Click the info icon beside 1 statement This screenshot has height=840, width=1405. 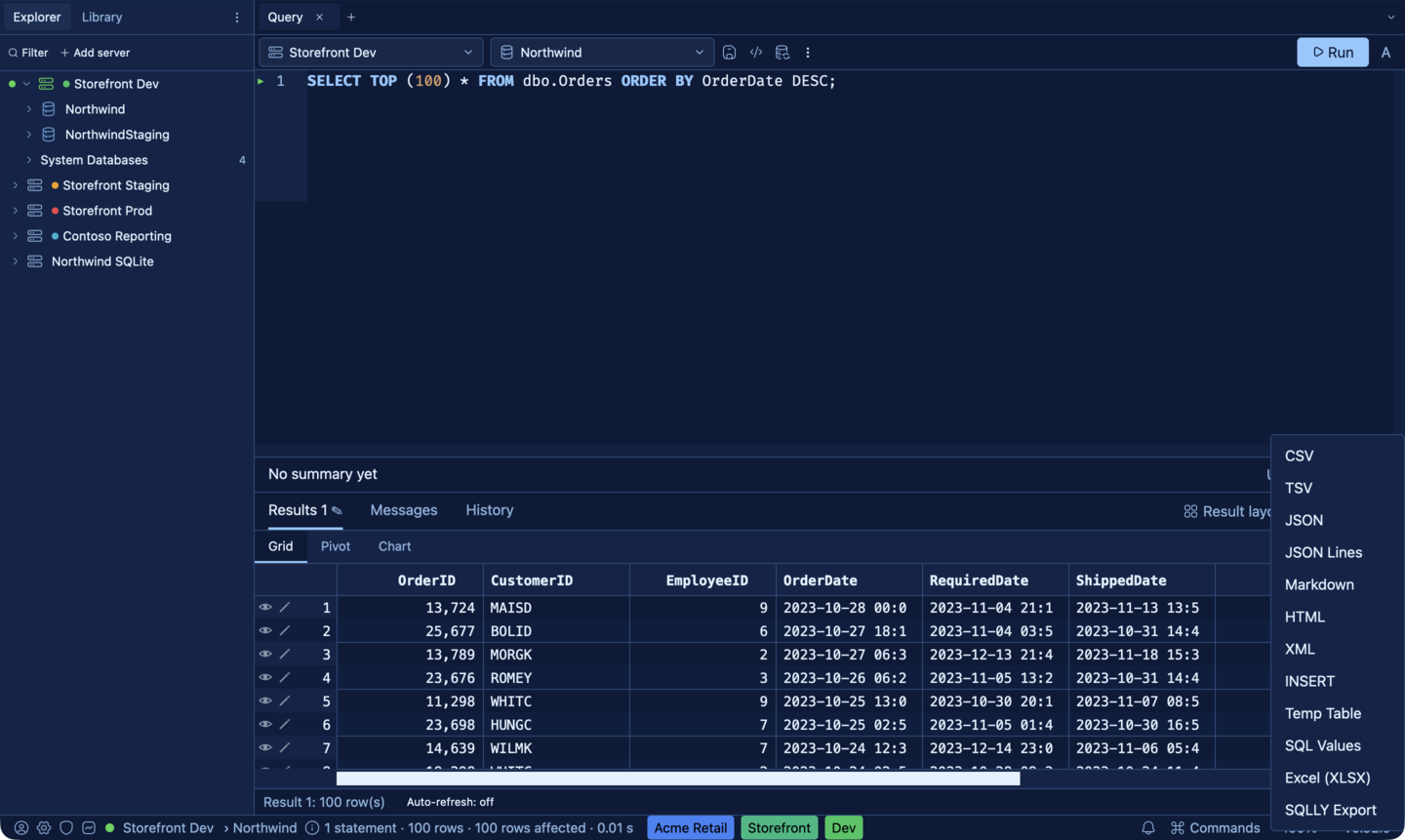(312, 828)
